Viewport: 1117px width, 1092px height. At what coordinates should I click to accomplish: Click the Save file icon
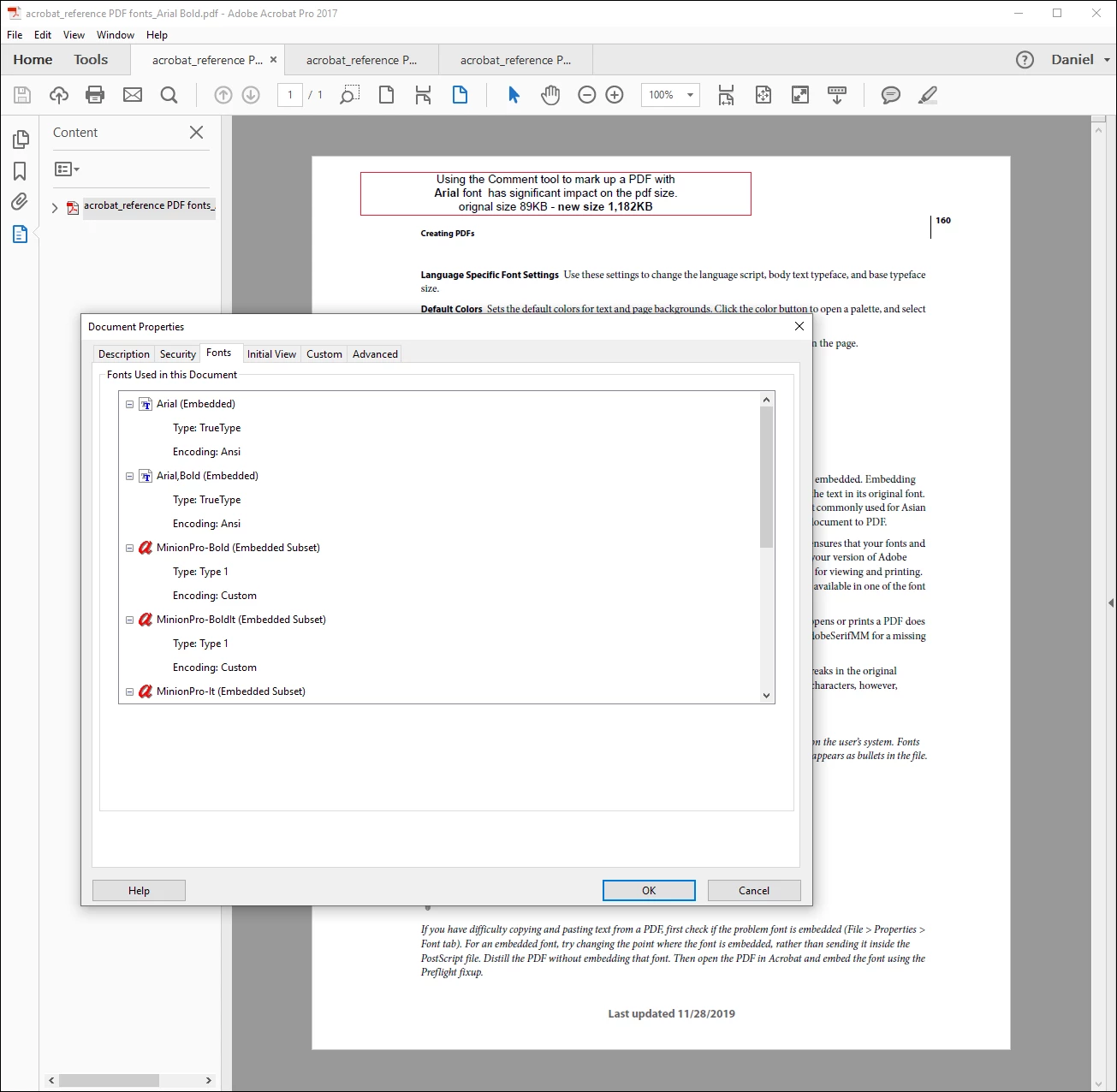coord(22,95)
